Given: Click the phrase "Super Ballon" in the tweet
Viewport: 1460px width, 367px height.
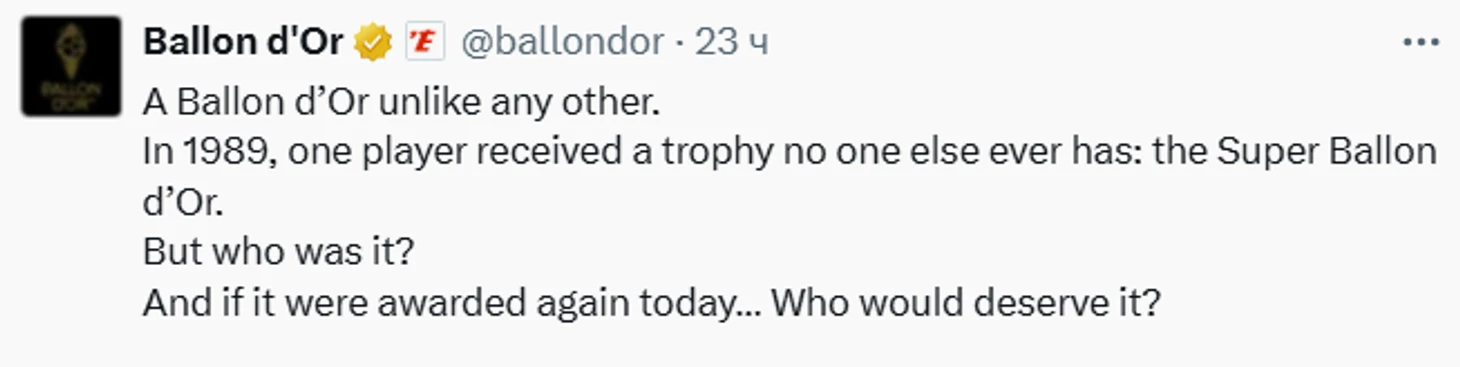Looking at the screenshot, I should [1327, 152].
